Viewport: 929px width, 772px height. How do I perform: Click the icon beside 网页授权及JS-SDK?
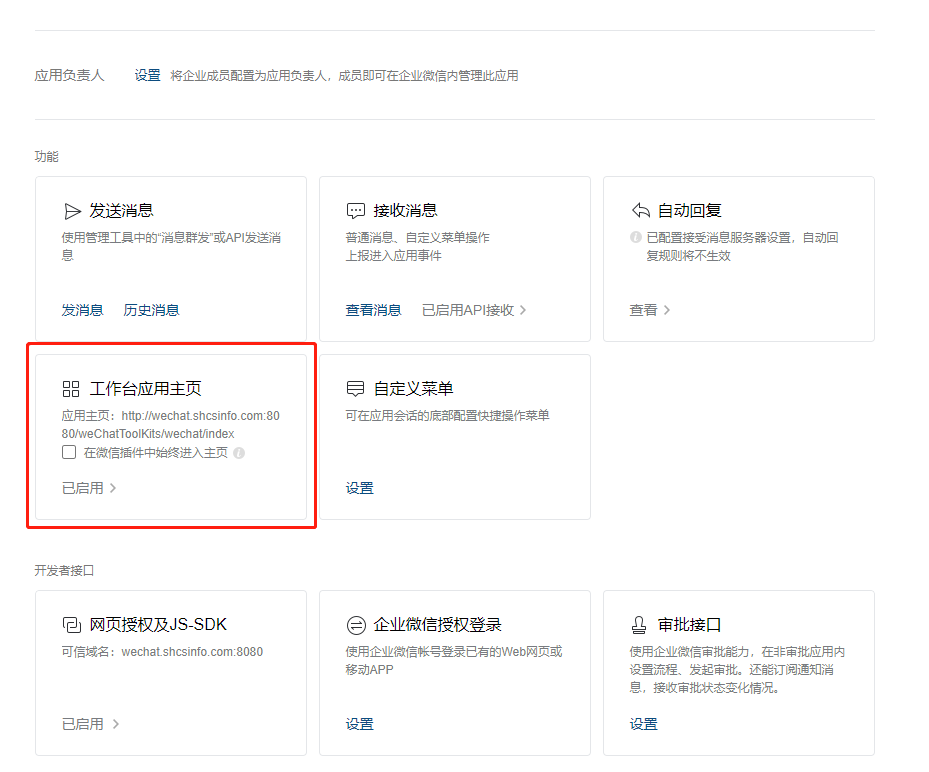(71, 625)
